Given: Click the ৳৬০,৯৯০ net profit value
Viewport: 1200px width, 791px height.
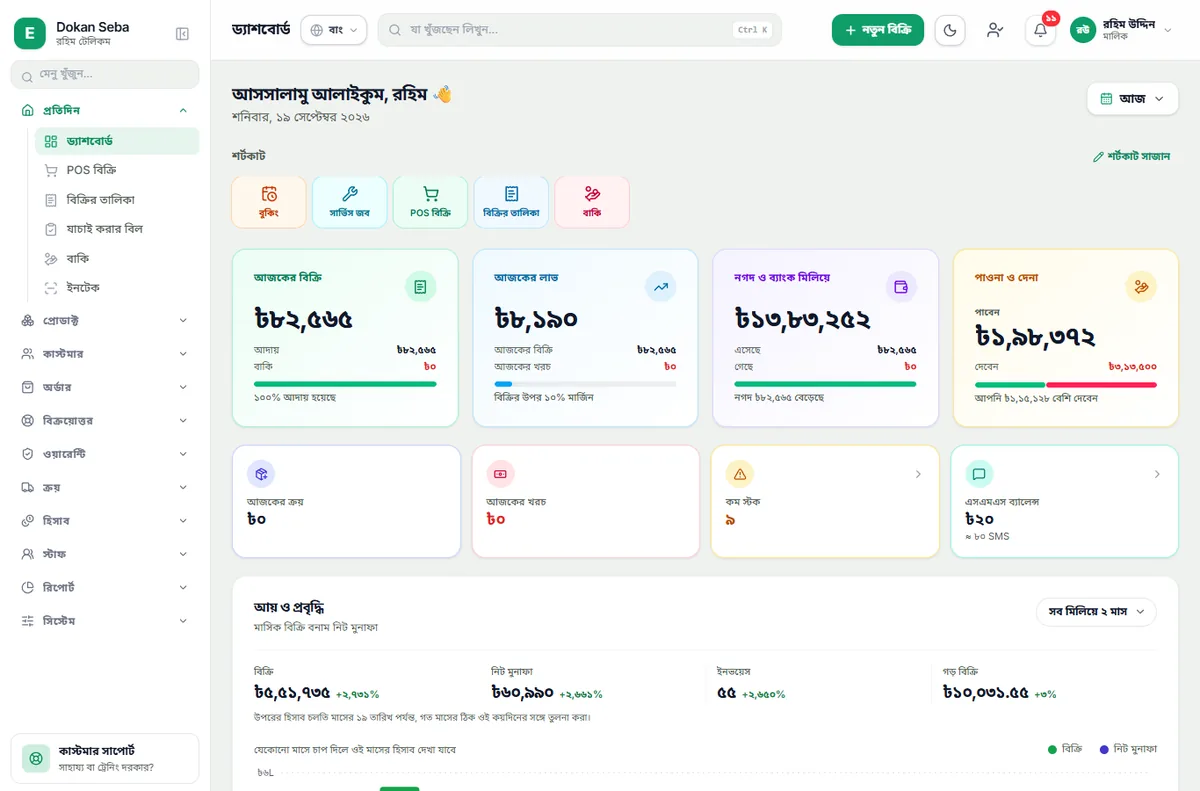Looking at the screenshot, I should point(523,693).
